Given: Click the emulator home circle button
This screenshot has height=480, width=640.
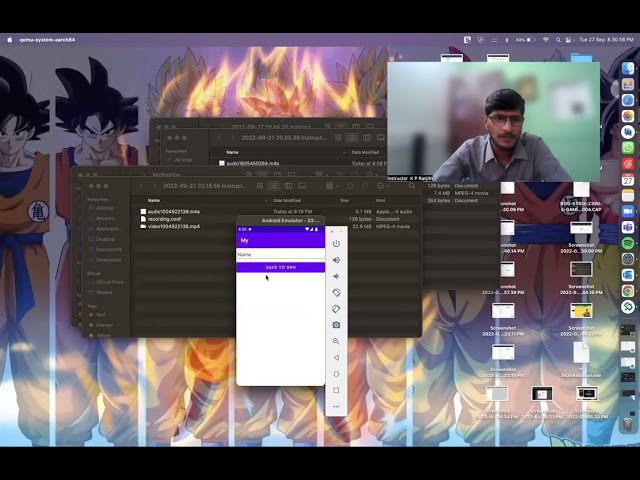Looking at the screenshot, I should [x=336, y=374].
